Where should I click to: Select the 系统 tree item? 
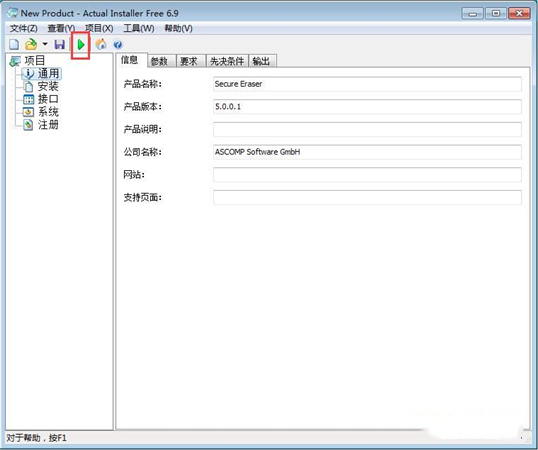pos(48,112)
